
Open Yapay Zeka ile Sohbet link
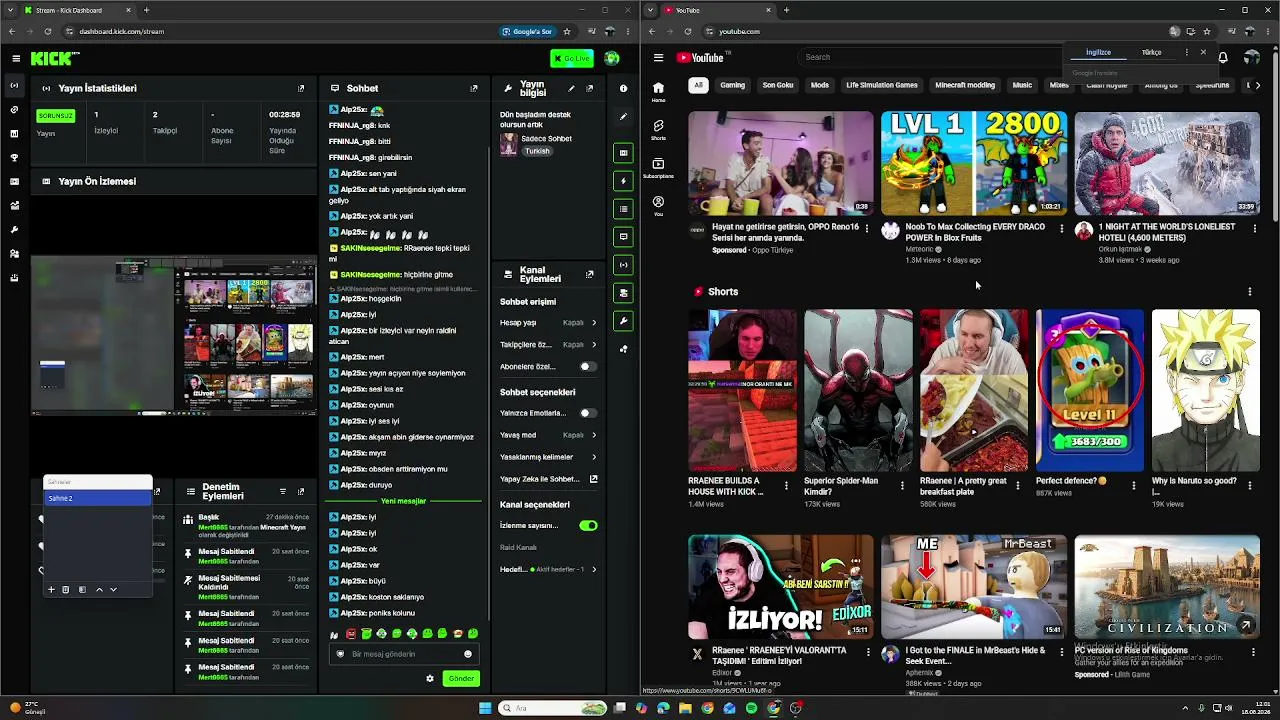click(x=549, y=479)
